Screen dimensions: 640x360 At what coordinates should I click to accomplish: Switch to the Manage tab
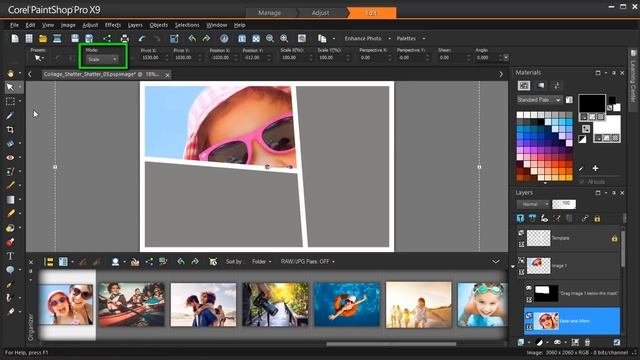click(269, 13)
